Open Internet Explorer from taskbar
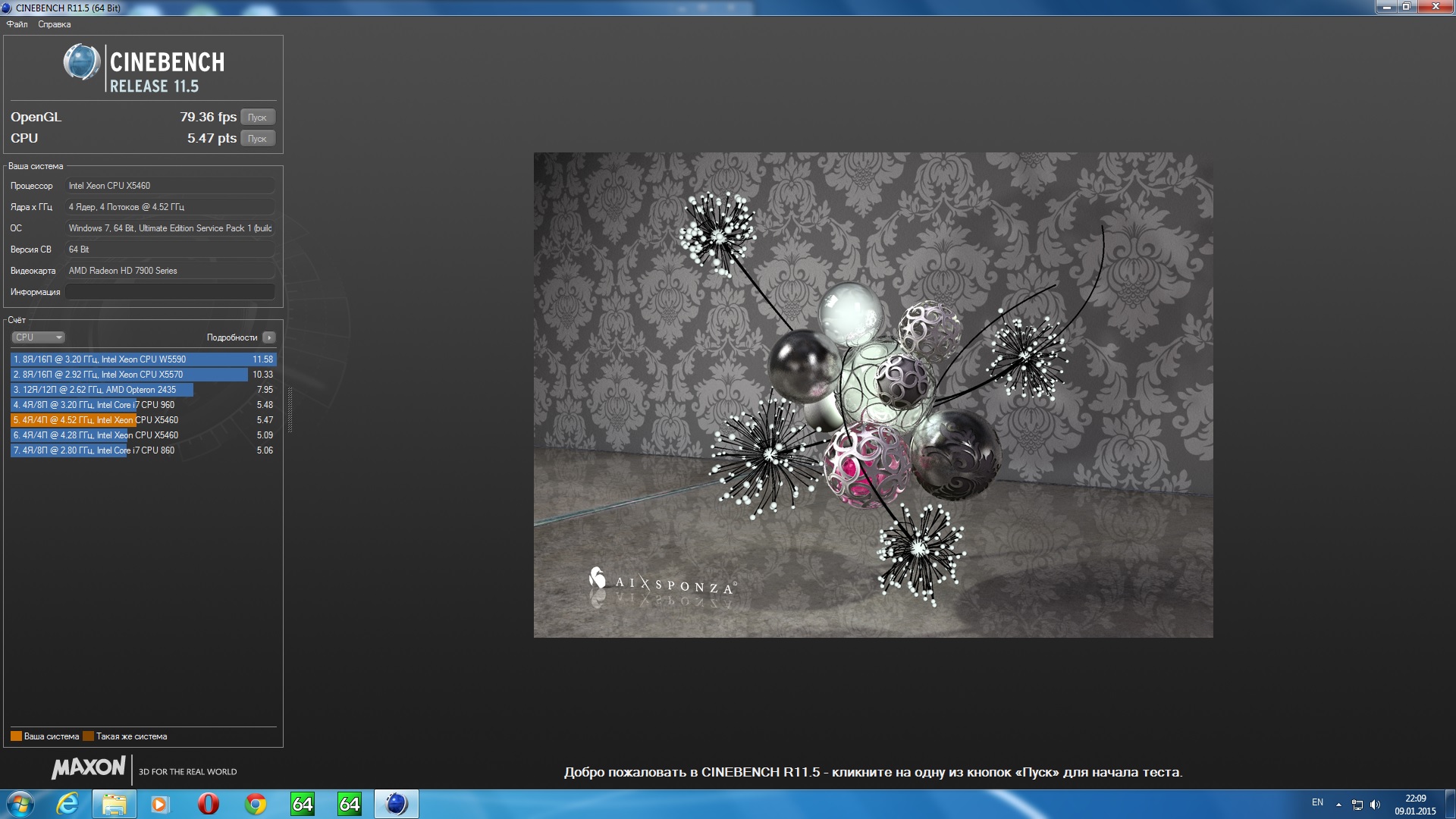Image resolution: width=1456 pixels, height=819 pixels. (x=67, y=804)
